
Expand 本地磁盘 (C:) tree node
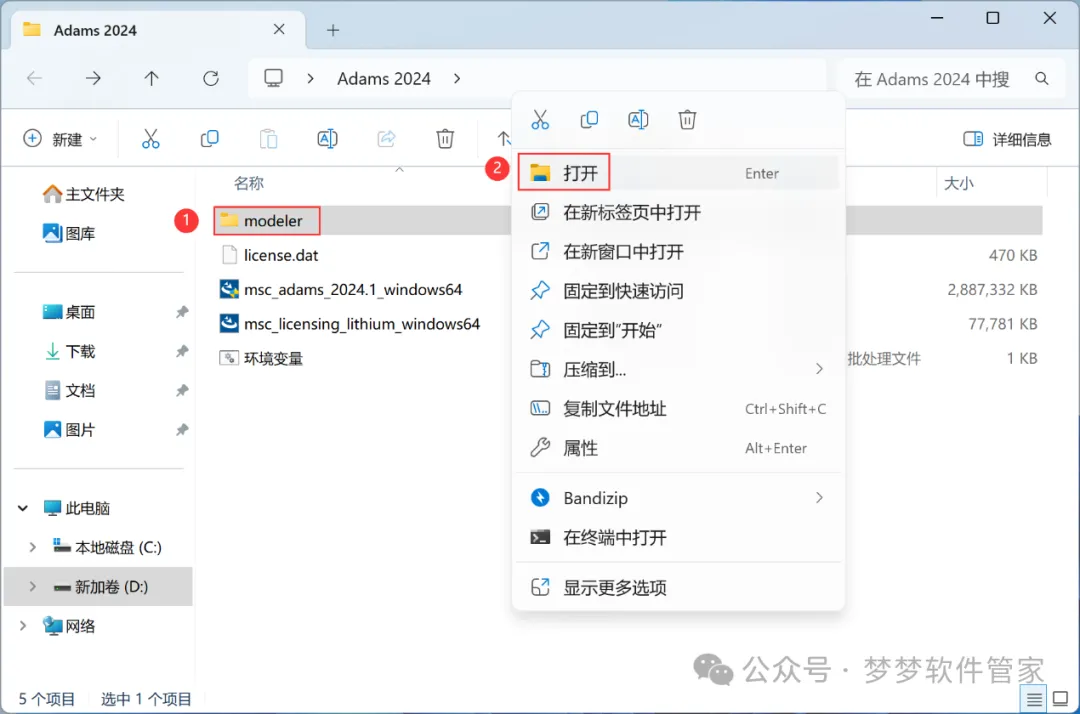[32, 547]
